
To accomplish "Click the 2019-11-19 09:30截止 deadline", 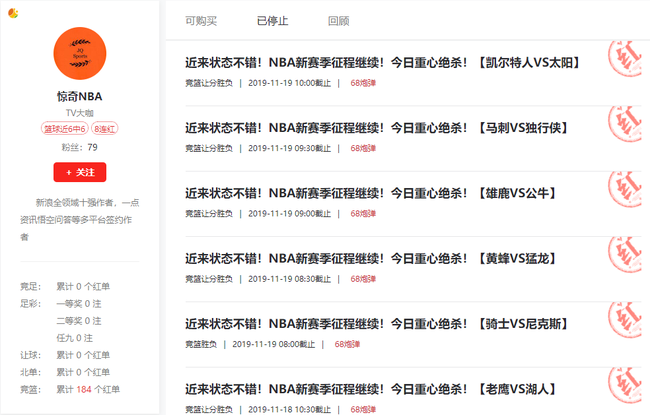I will coord(290,148).
